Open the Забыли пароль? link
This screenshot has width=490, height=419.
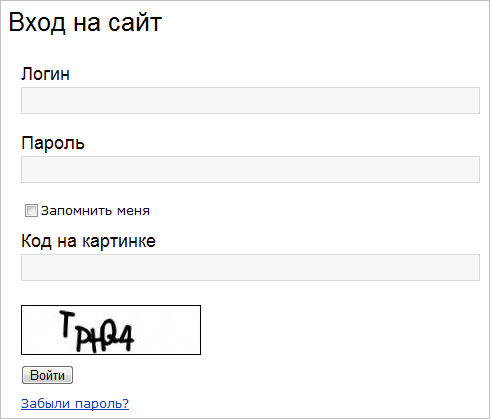[x=75, y=404]
